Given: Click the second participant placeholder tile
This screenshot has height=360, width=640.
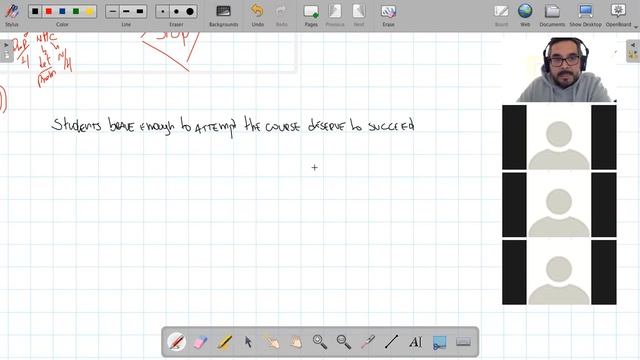Looking at the screenshot, I should point(559,205).
